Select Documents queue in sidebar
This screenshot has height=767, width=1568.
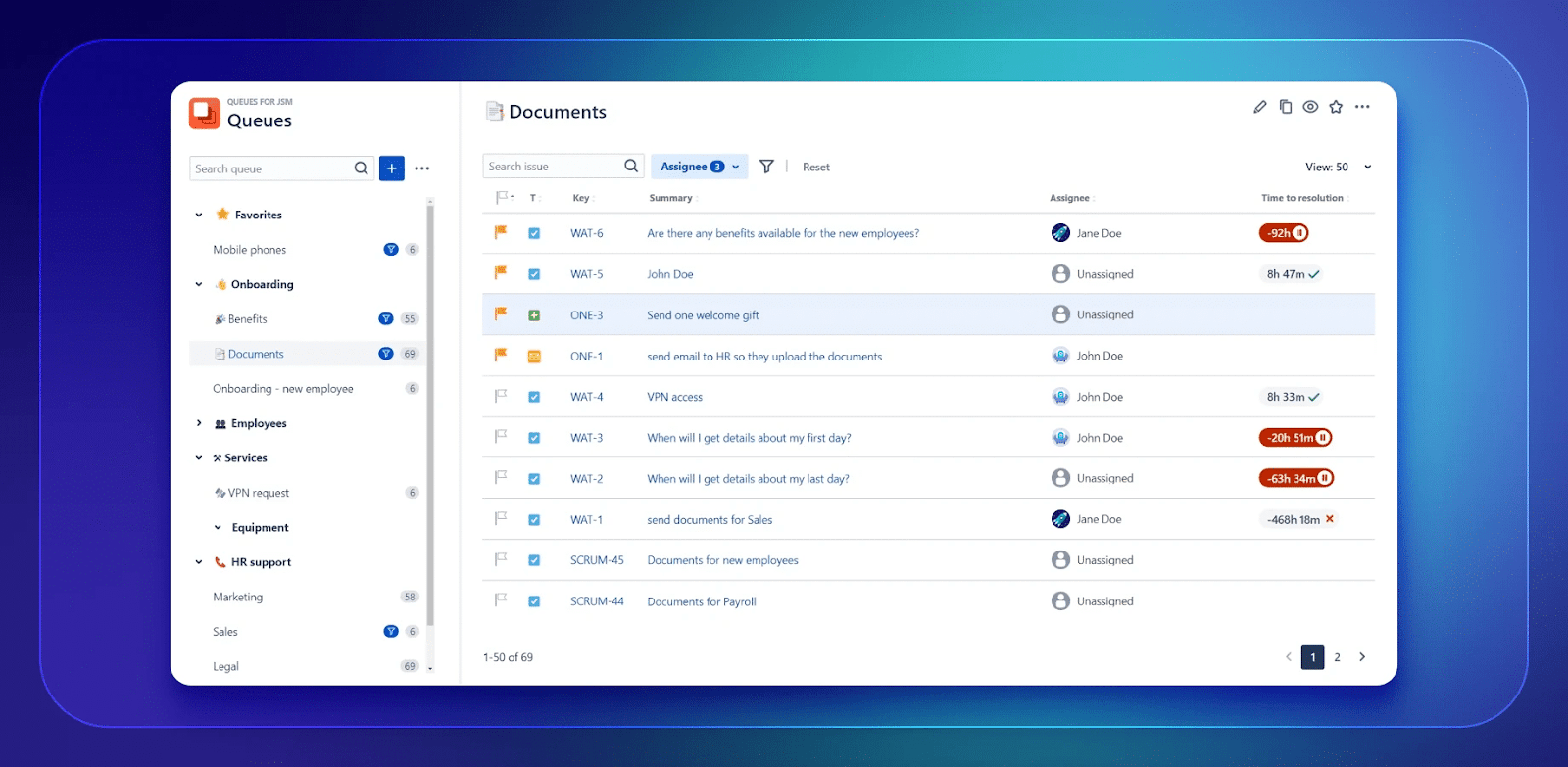[x=307, y=354]
